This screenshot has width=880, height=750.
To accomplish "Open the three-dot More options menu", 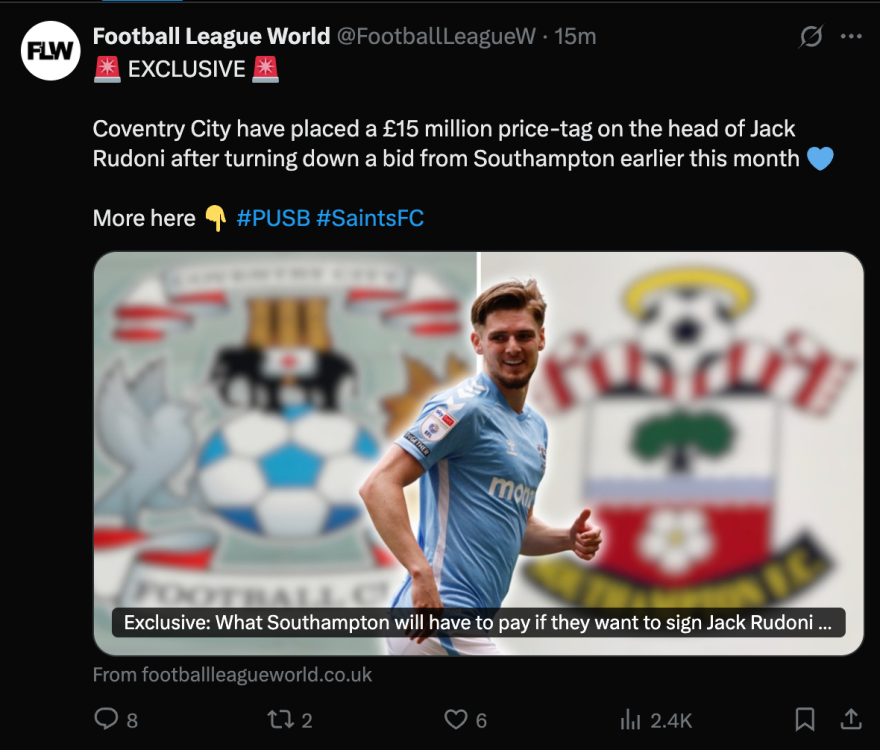I will tap(851, 37).
